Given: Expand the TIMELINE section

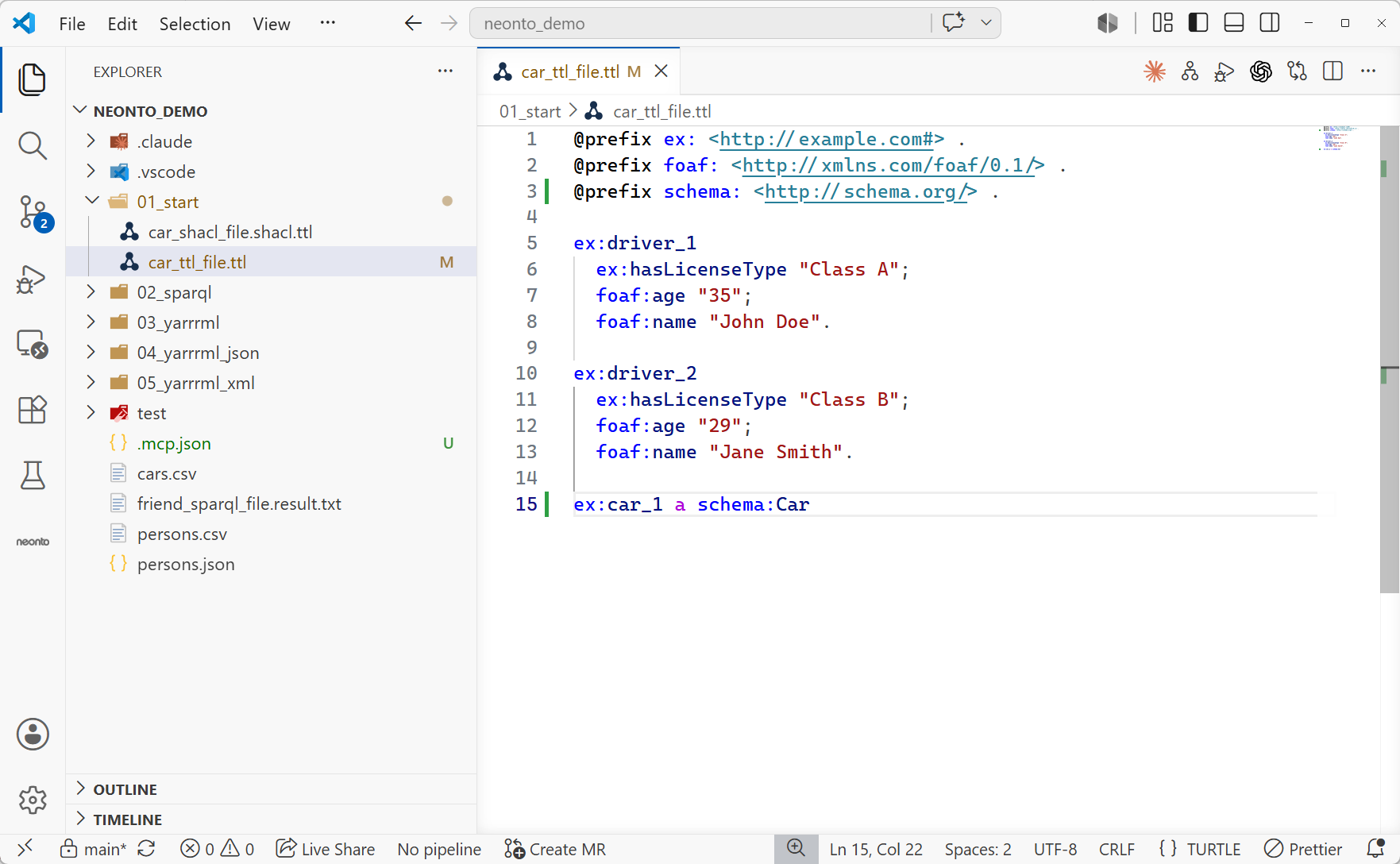Looking at the screenshot, I should click(x=271, y=820).
